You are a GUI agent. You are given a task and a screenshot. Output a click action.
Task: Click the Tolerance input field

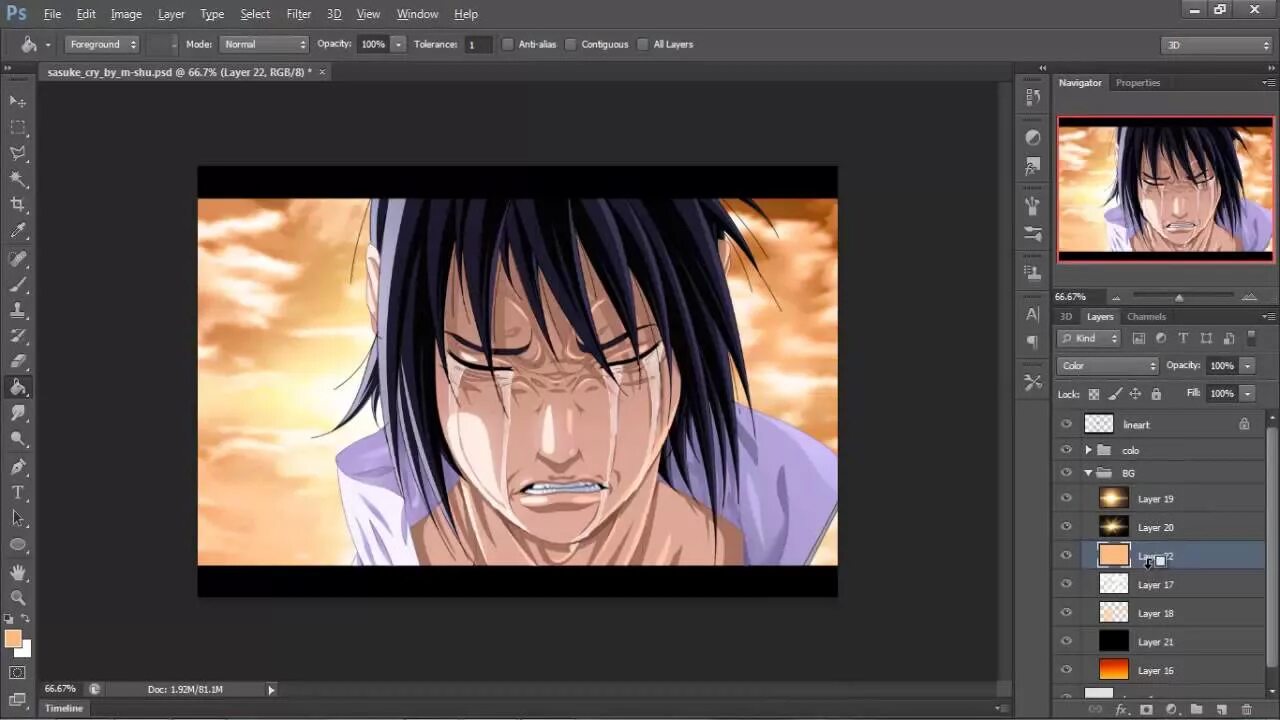pos(479,44)
